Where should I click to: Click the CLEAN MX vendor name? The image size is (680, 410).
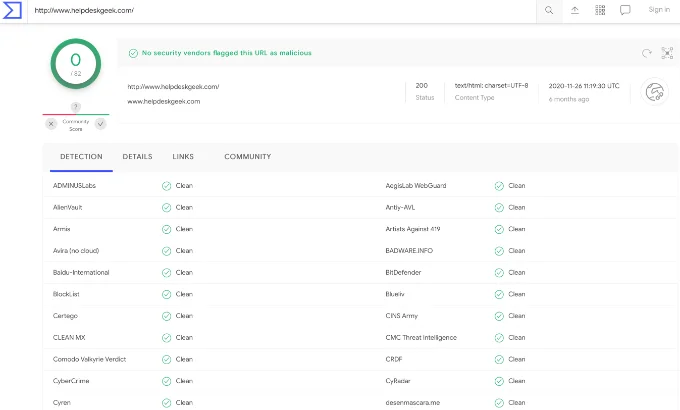pyautogui.click(x=69, y=338)
